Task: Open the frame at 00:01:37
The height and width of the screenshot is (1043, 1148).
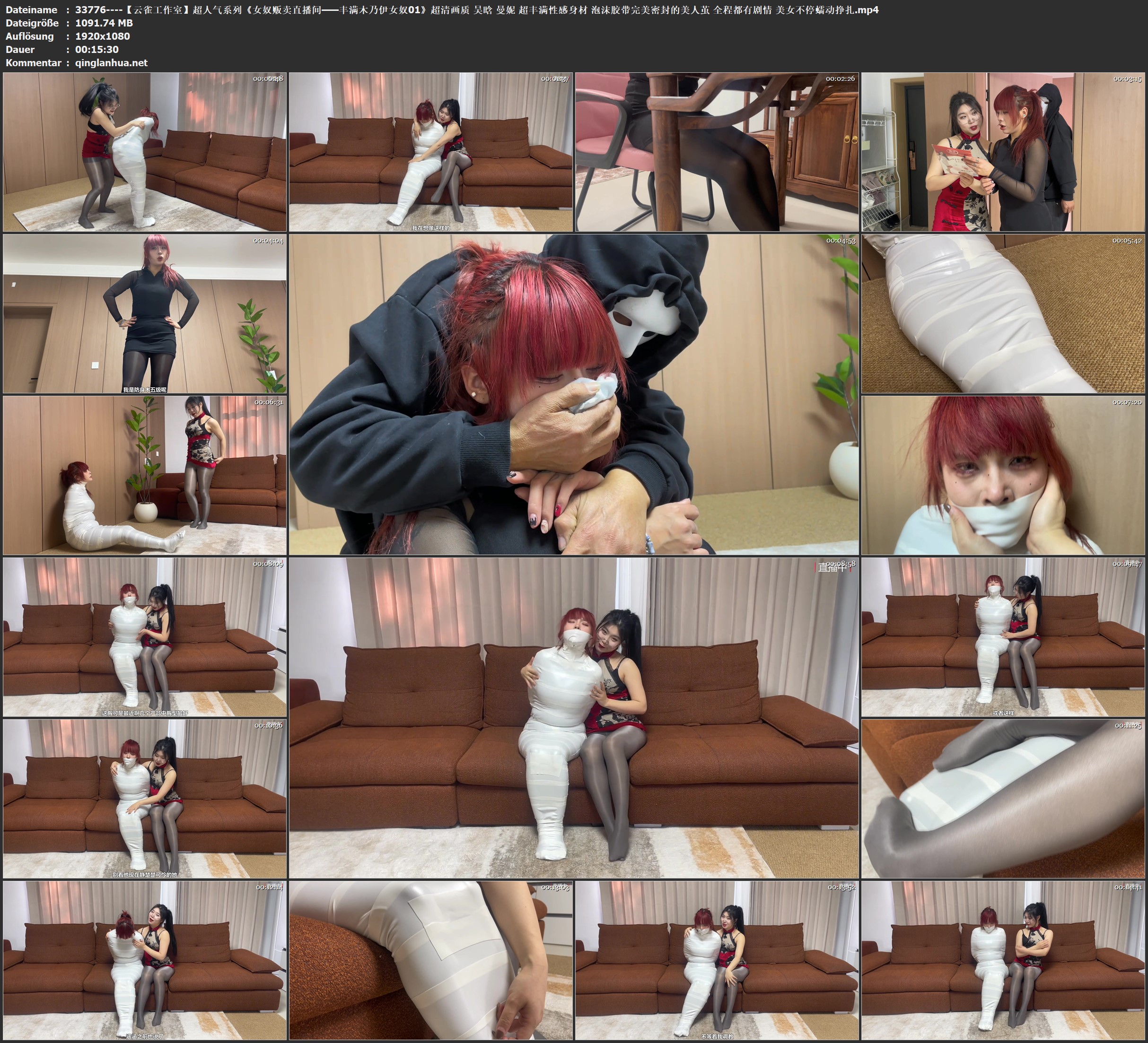Action: tap(431, 152)
